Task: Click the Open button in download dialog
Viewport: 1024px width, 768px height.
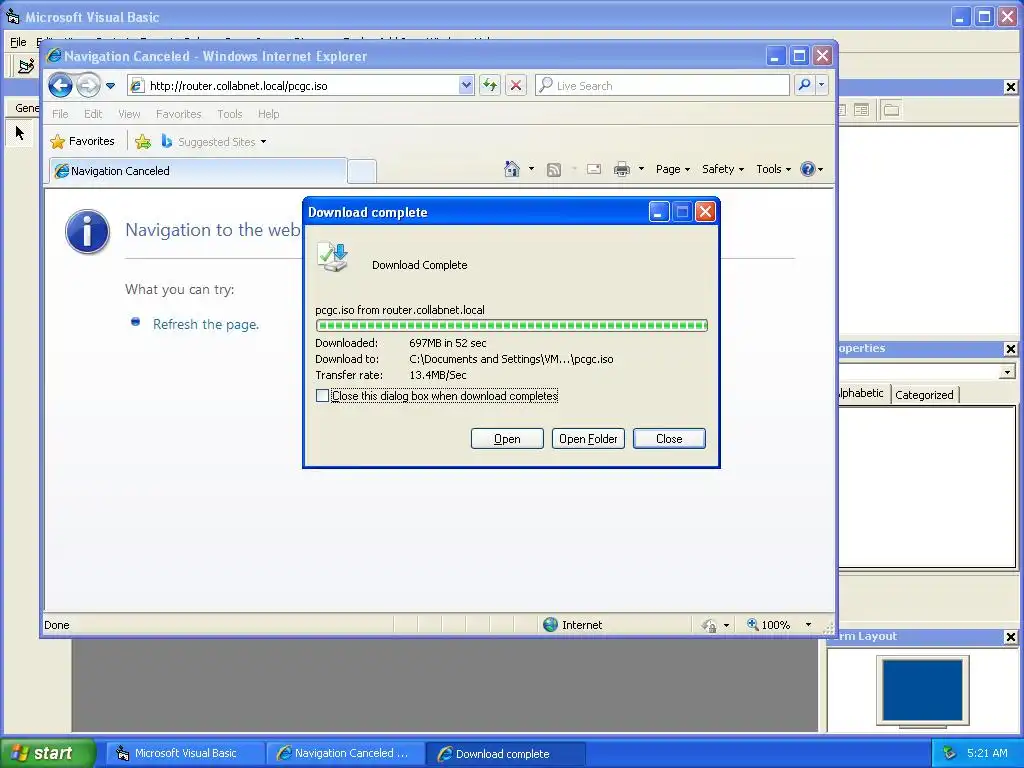Action: [x=507, y=439]
